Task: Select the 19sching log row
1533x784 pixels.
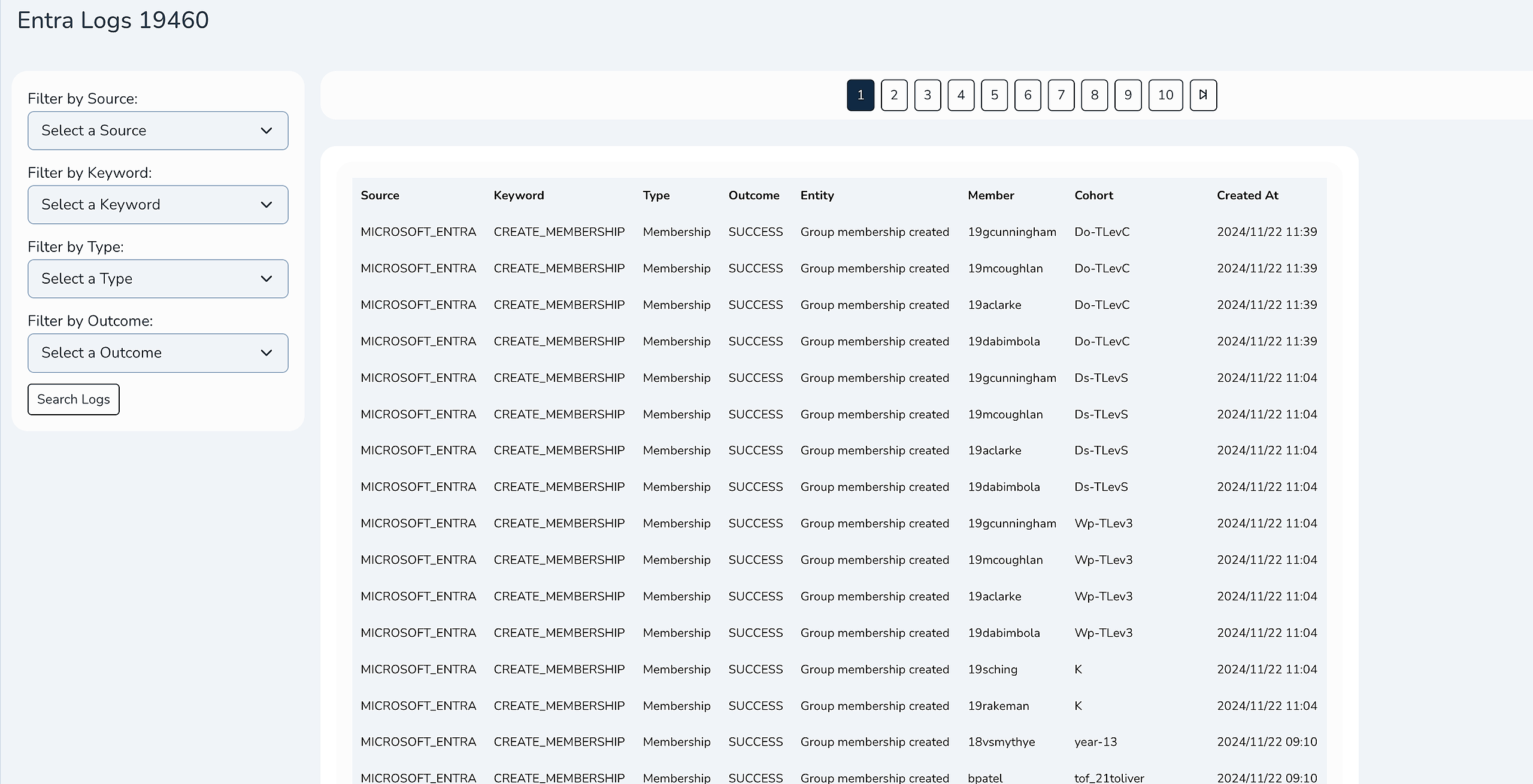Action: pos(992,670)
